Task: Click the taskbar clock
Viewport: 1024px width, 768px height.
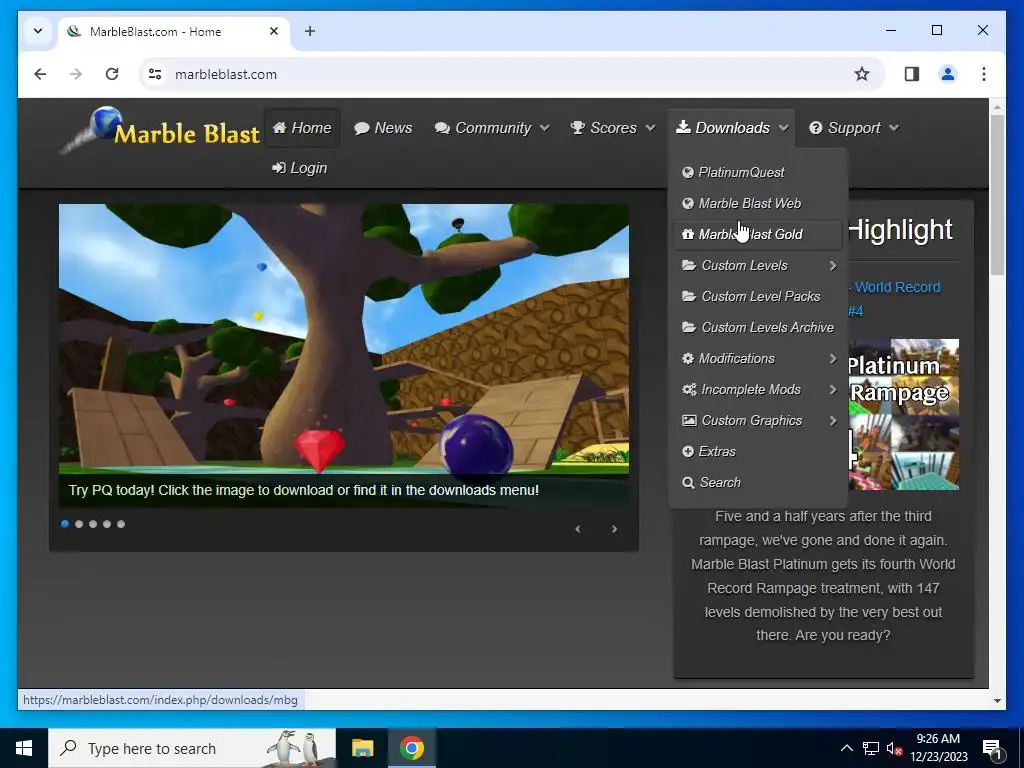Action: 938,748
